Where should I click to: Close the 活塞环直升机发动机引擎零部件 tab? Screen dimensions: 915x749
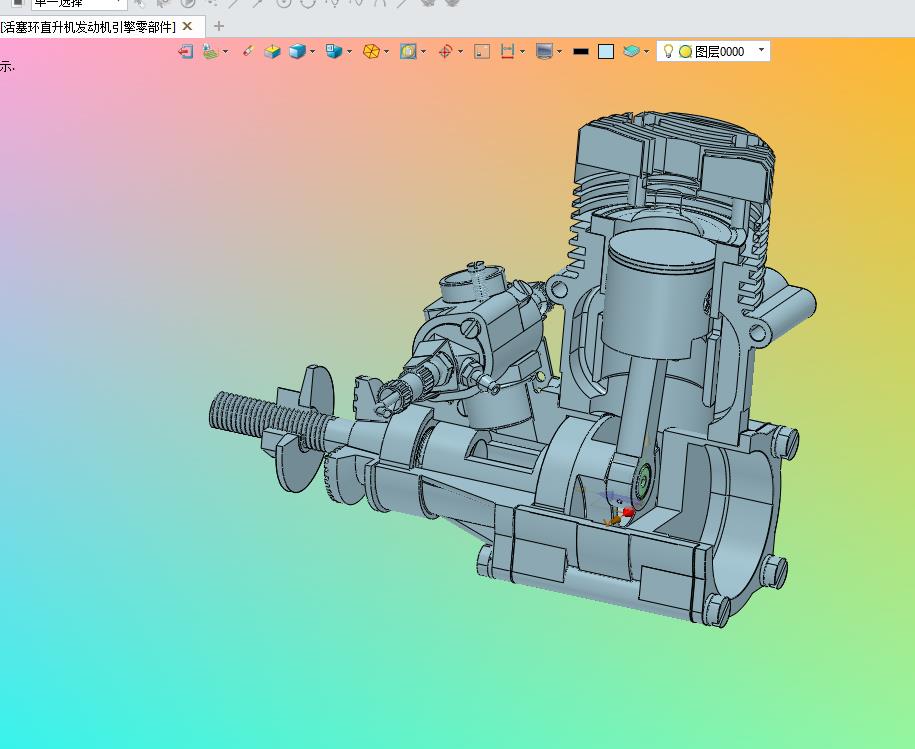[187, 26]
